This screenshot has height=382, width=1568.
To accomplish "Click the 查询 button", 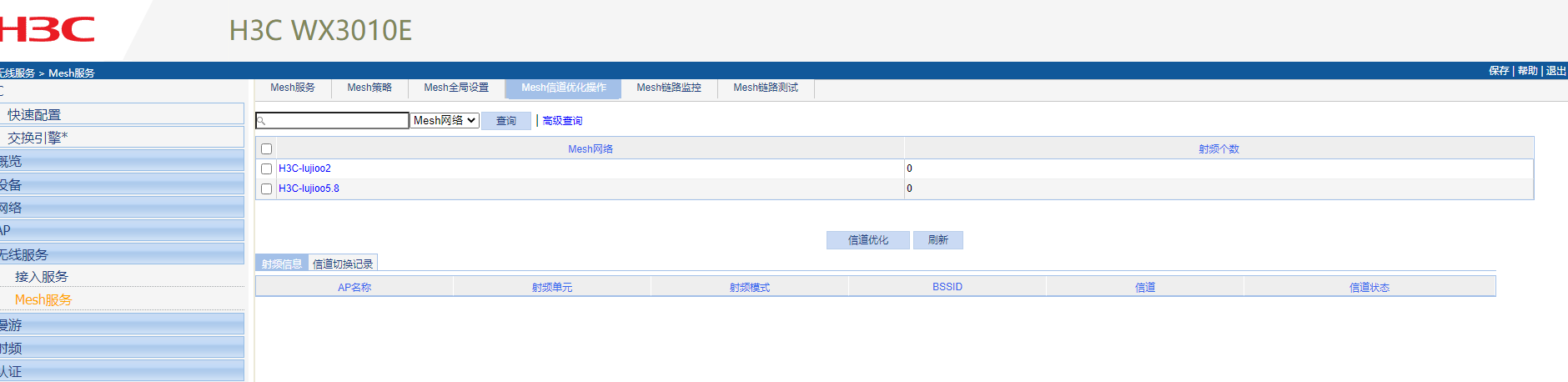I will click(506, 121).
